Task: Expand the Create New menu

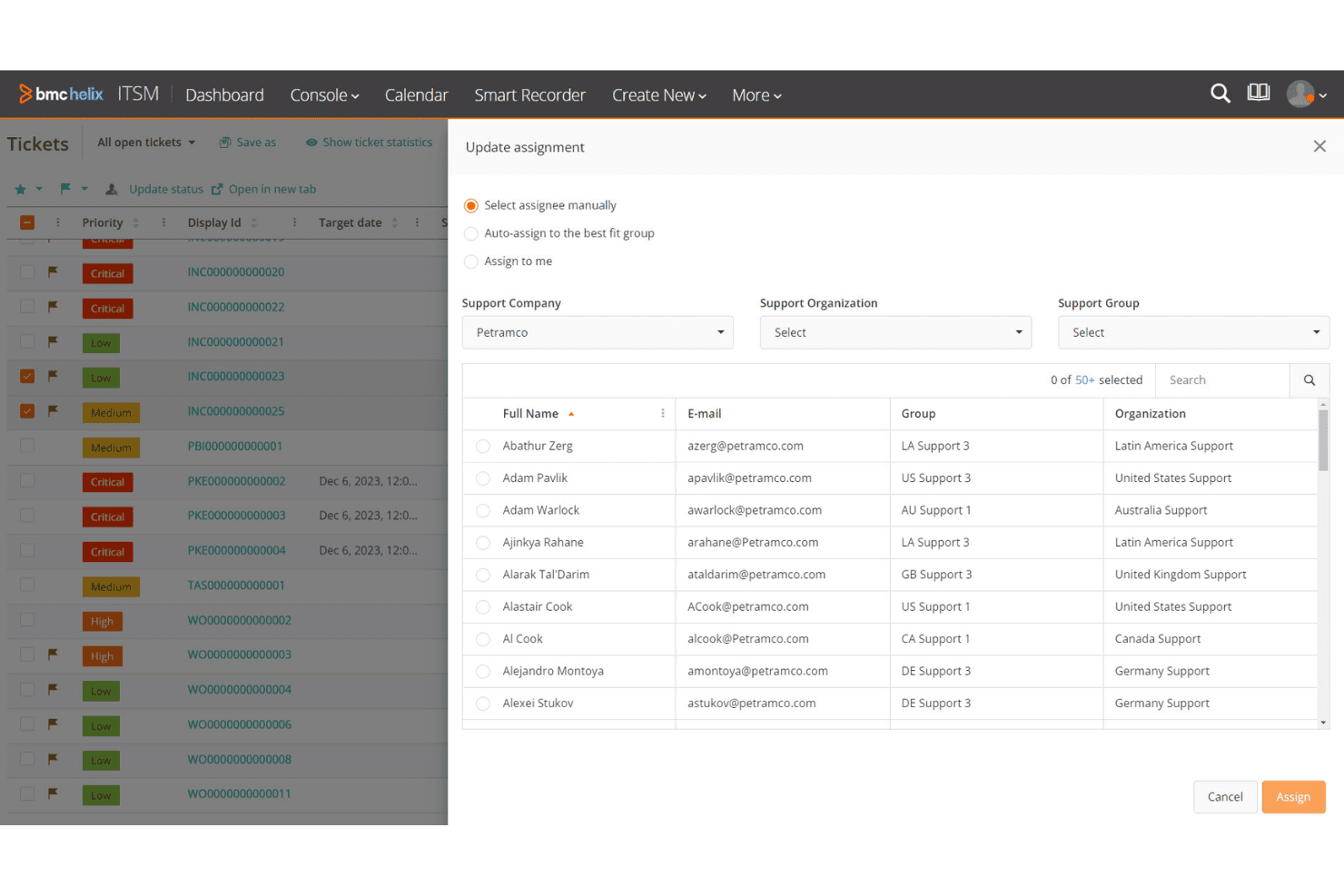Action: pyautogui.click(x=658, y=95)
